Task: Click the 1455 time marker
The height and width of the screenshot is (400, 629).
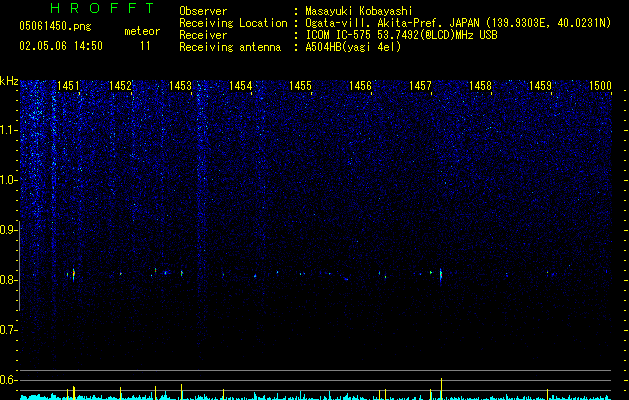Action: [x=300, y=86]
